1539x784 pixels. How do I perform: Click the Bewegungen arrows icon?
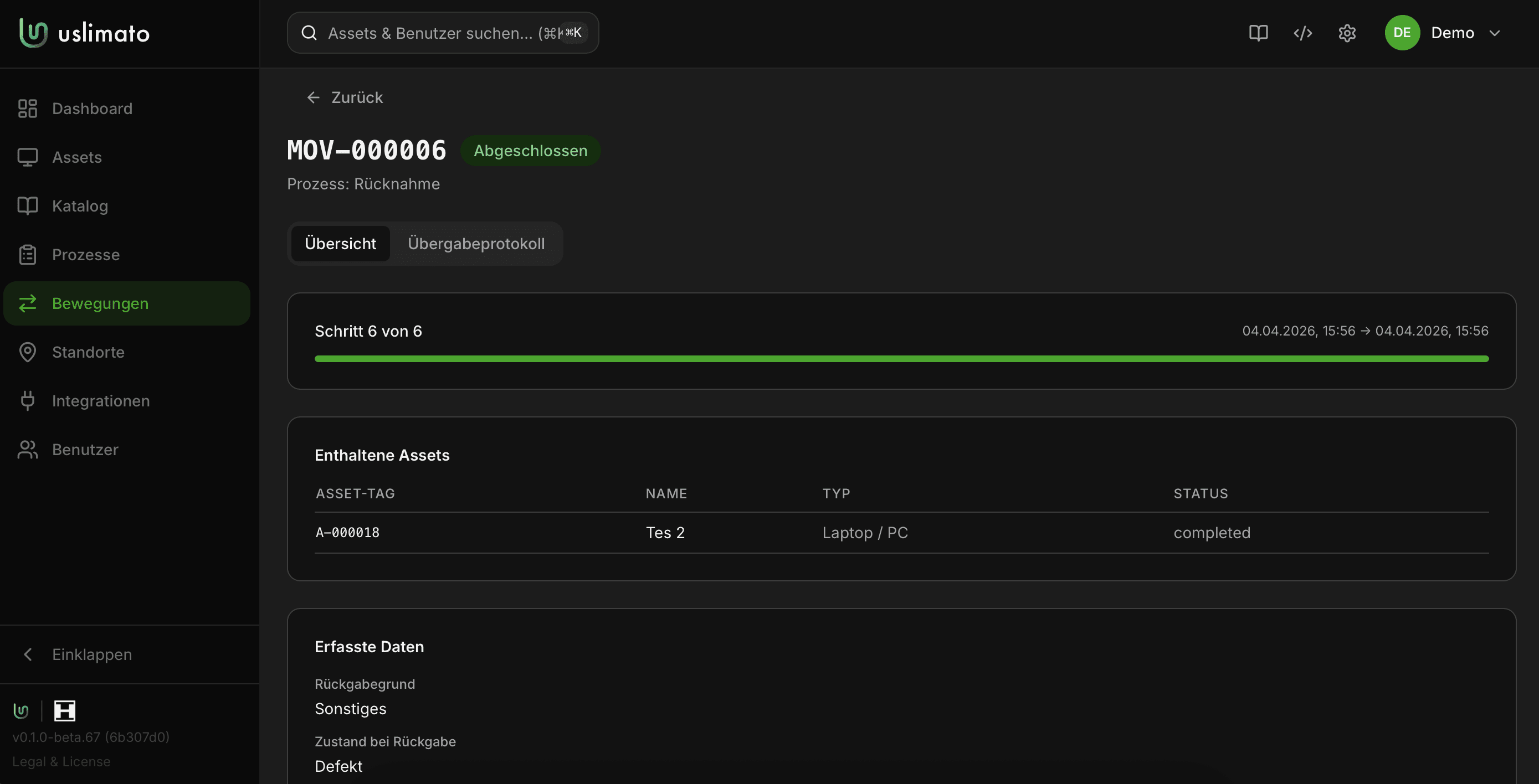pyautogui.click(x=28, y=303)
